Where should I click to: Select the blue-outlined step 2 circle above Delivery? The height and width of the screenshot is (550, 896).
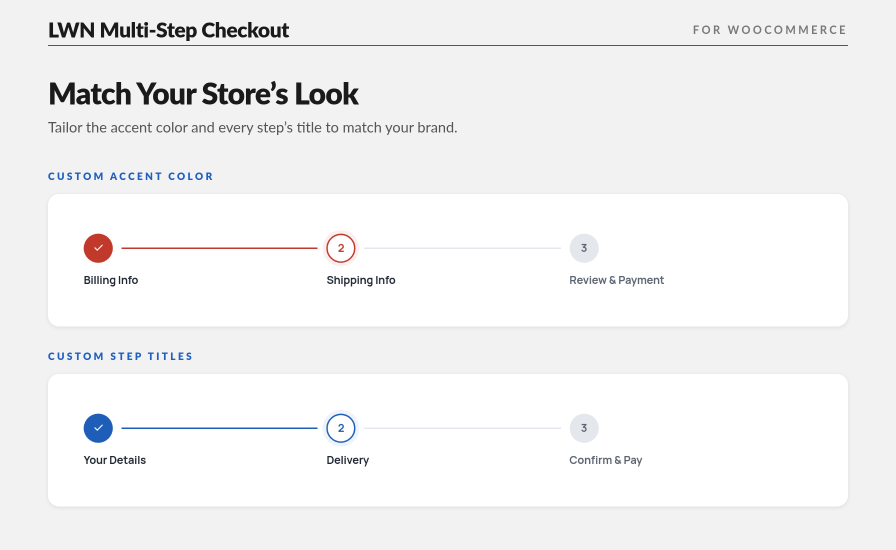(x=341, y=428)
